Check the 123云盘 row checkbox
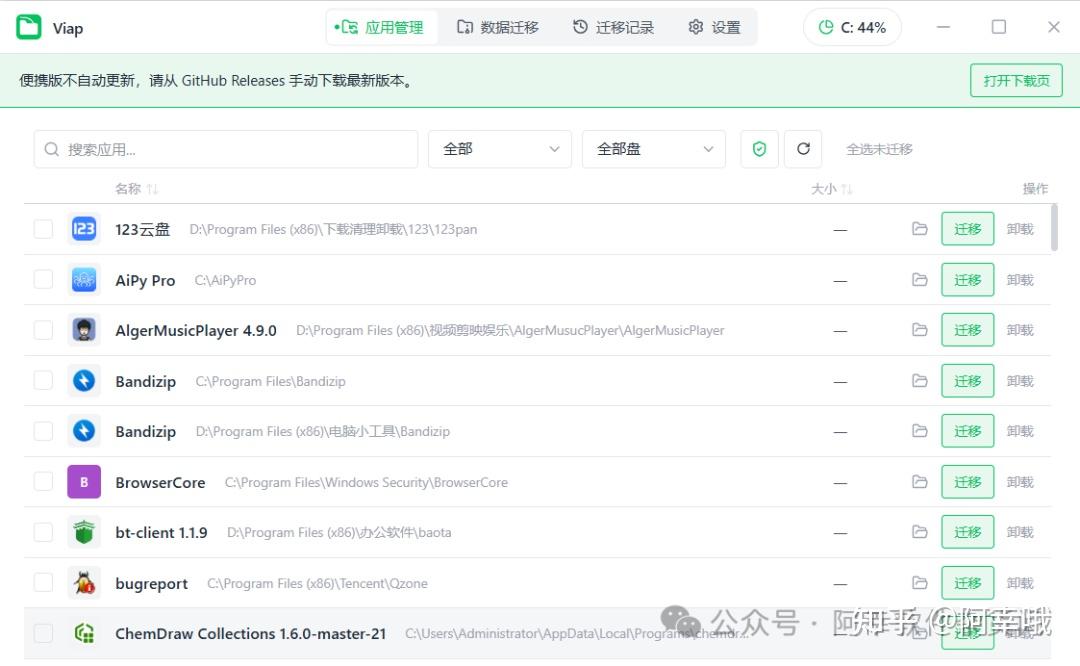 coord(43,229)
